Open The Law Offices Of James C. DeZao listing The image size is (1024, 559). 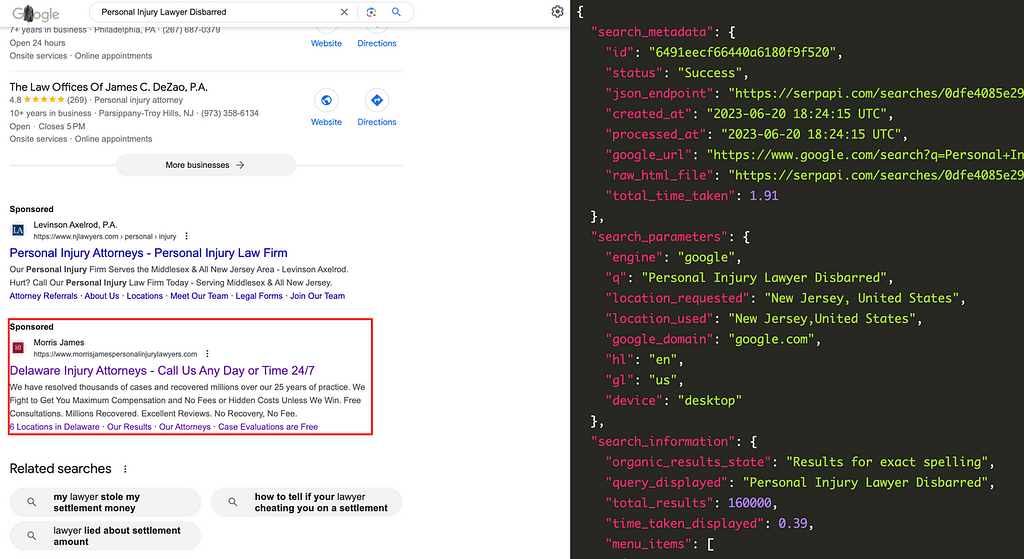click(108, 87)
